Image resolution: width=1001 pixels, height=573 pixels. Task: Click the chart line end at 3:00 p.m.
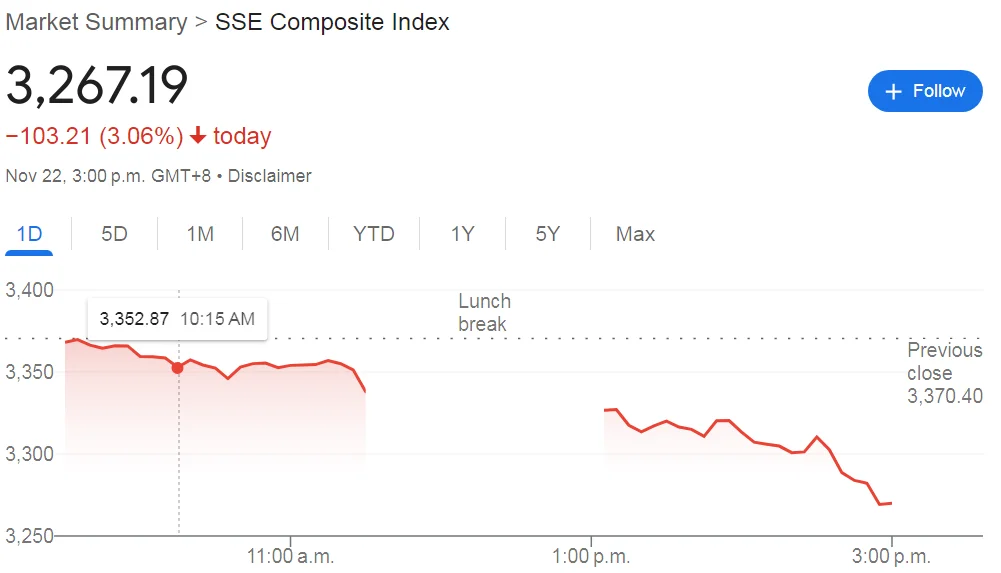click(x=891, y=503)
